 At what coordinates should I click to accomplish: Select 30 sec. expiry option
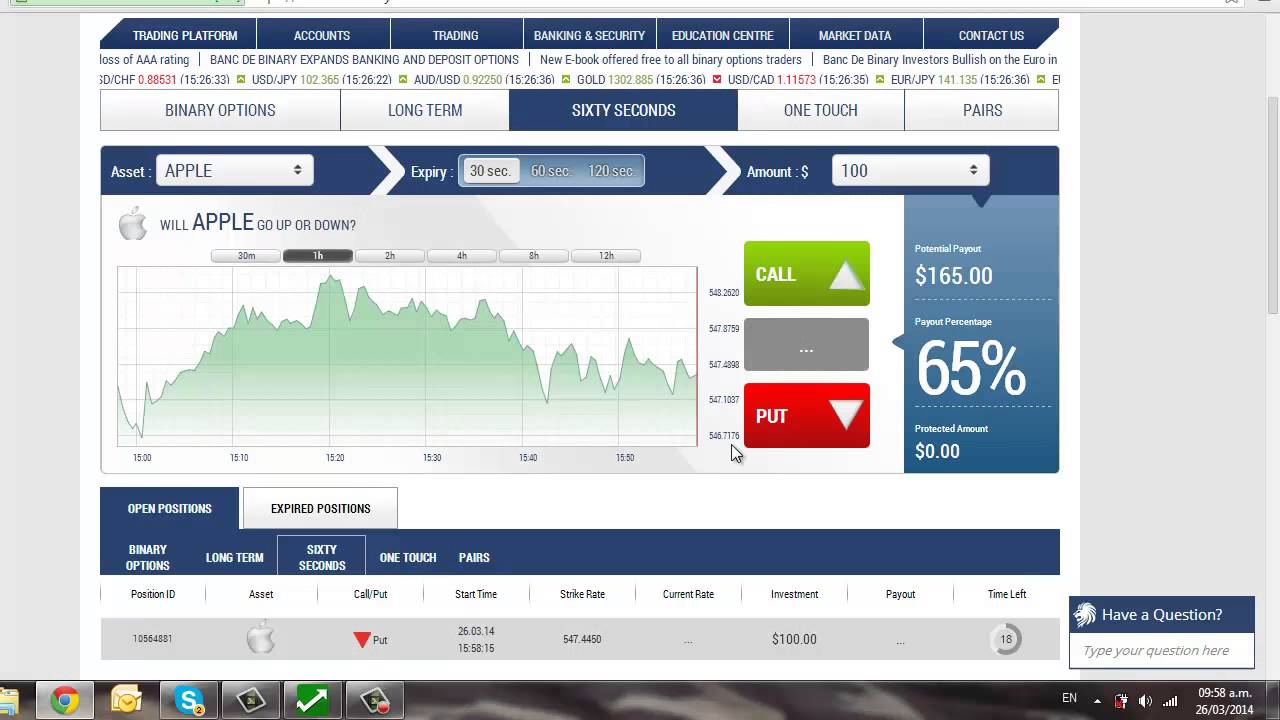click(490, 171)
